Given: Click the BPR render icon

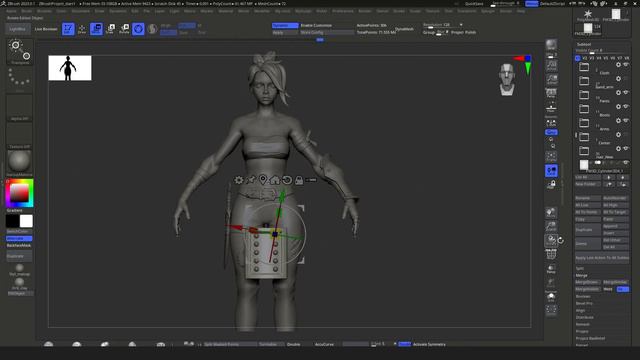Looking at the screenshot, I should (x=551, y=44).
